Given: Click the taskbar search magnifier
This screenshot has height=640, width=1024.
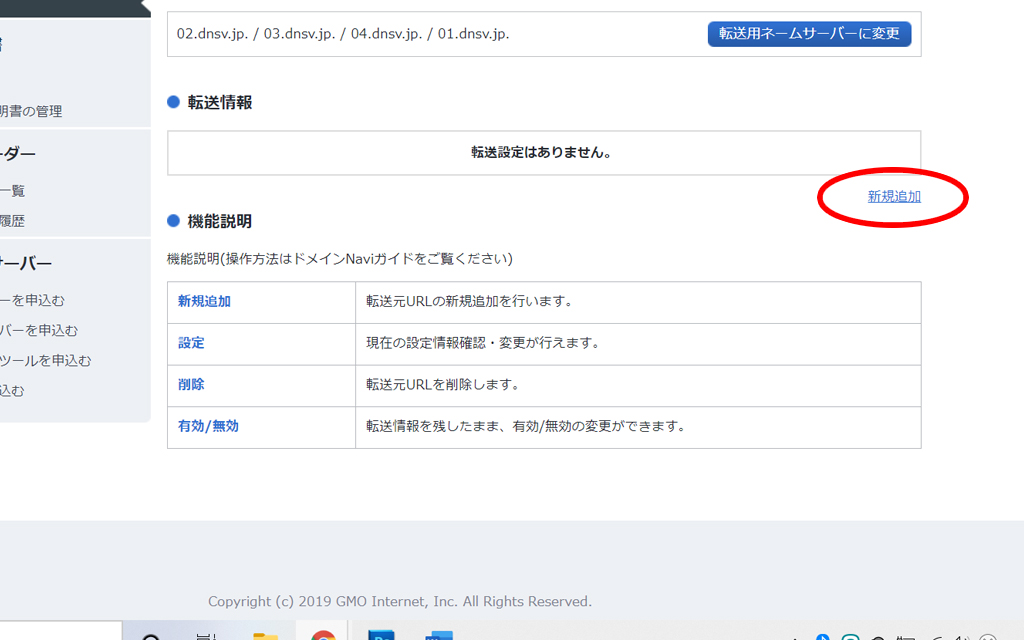Looking at the screenshot, I should [152, 635].
